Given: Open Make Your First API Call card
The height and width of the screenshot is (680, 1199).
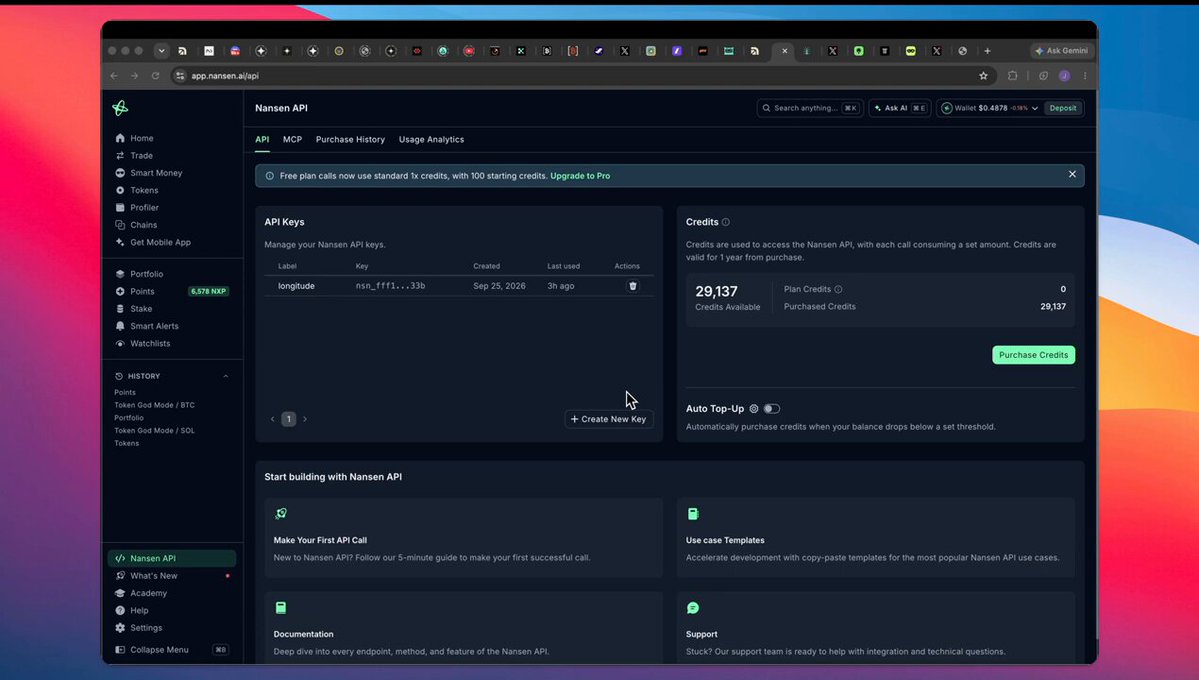Looking at the screenshot, I should pos(463,538).
